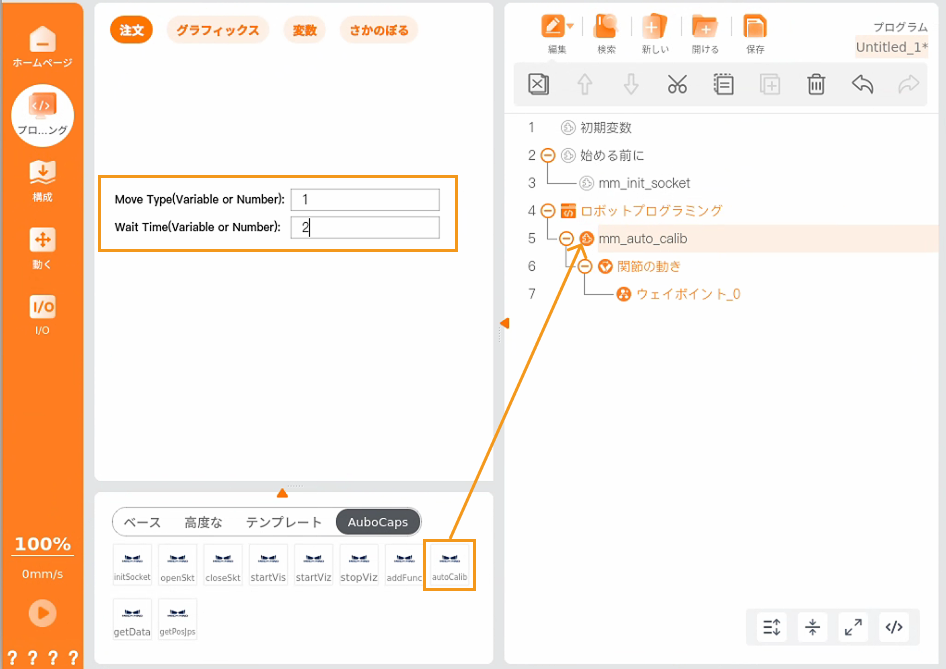The height and width of the screenshot is (669, 946).
Task: Expand the 編集 dropdown arrow
Action: 570,26
